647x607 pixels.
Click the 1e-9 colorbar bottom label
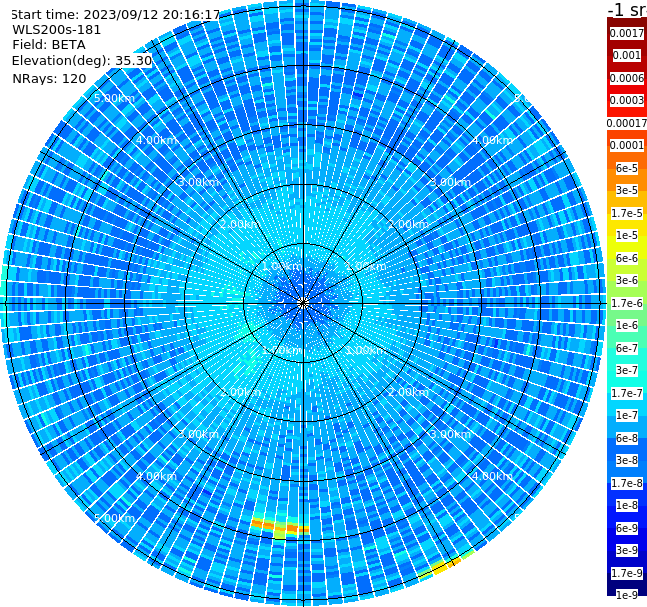pyautogui.click(x=627, y=595)
